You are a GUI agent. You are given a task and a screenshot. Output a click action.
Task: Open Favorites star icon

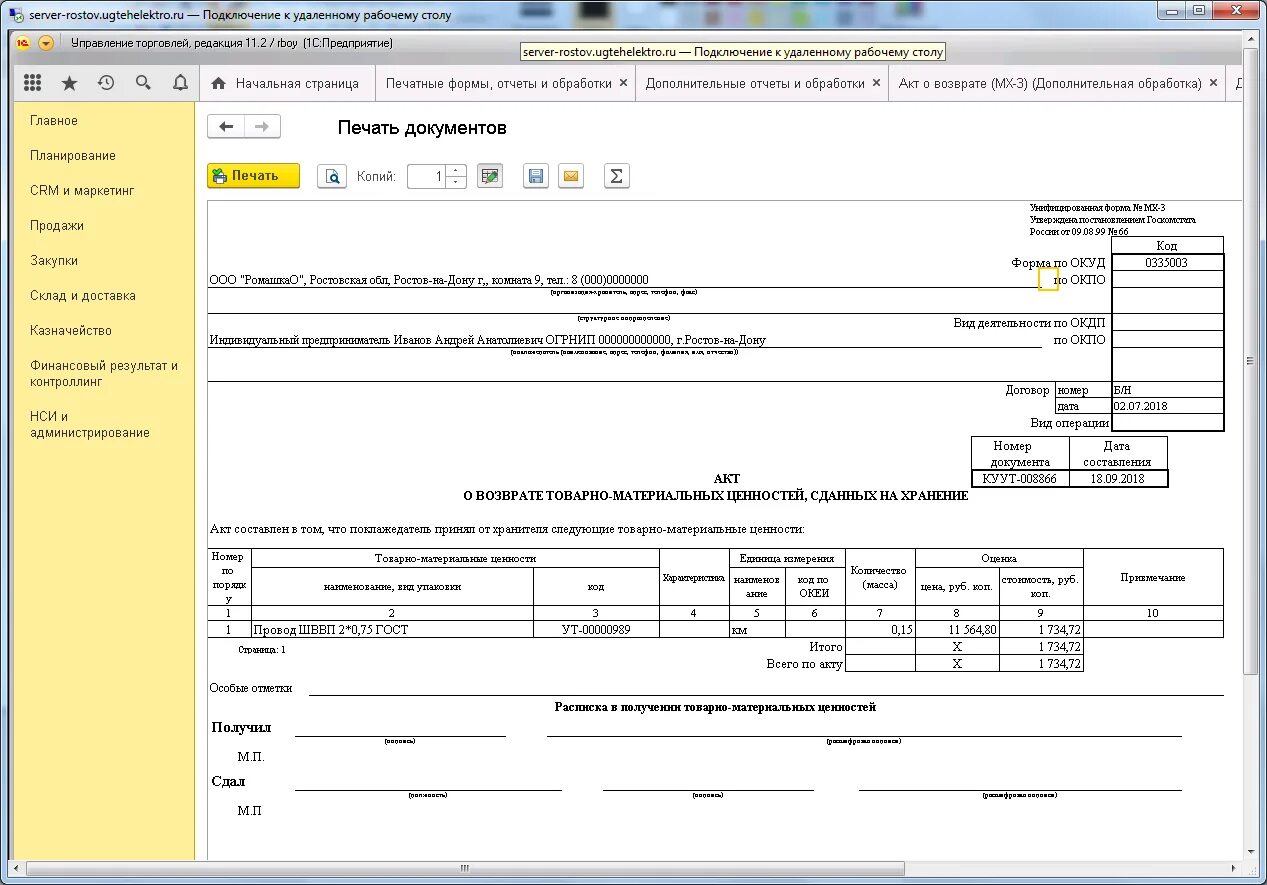coord(69,83)
